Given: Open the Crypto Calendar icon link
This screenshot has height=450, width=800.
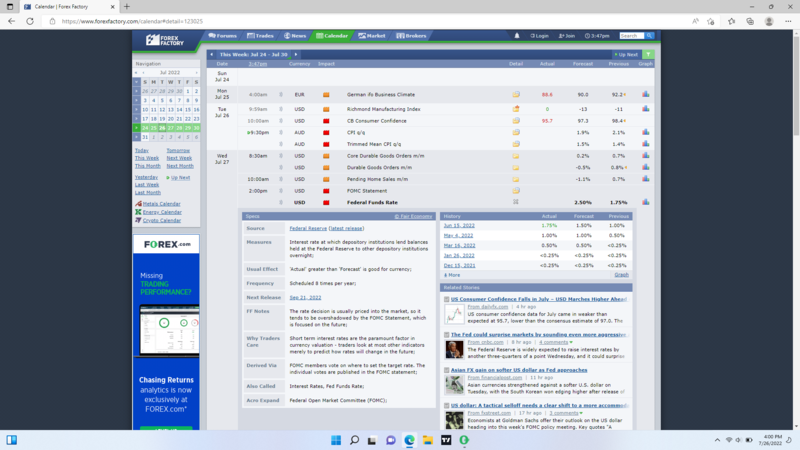Looking at the screenshot, I should pyautogui.click(x=138, y=220).
